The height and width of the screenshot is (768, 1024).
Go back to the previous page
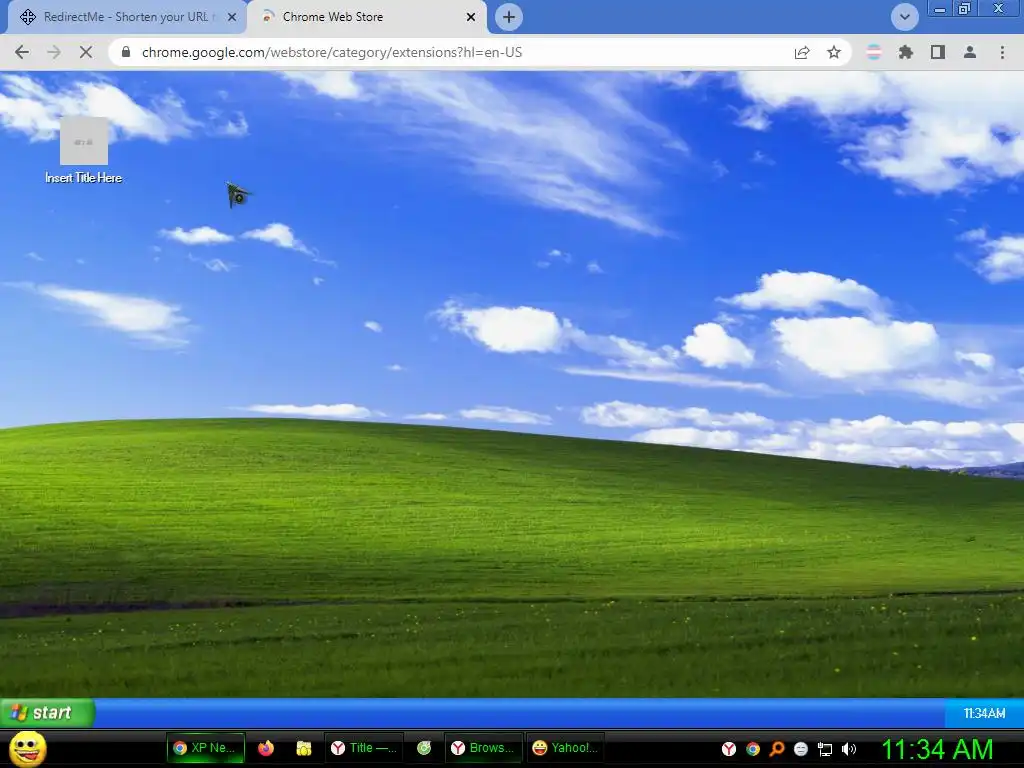[x=22, y=52]
